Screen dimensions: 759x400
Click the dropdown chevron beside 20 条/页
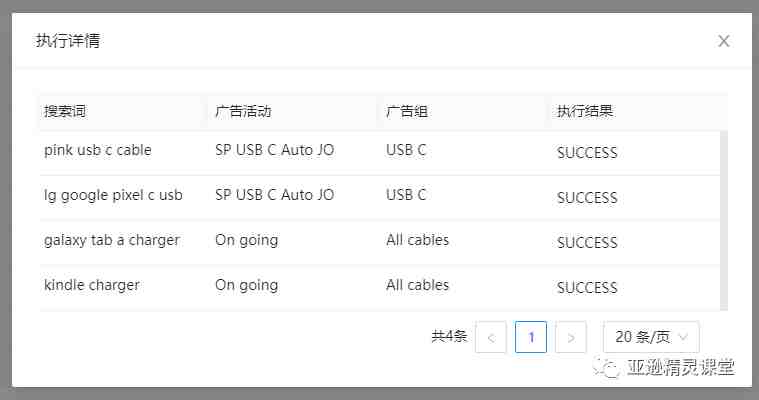coord(683,337)
